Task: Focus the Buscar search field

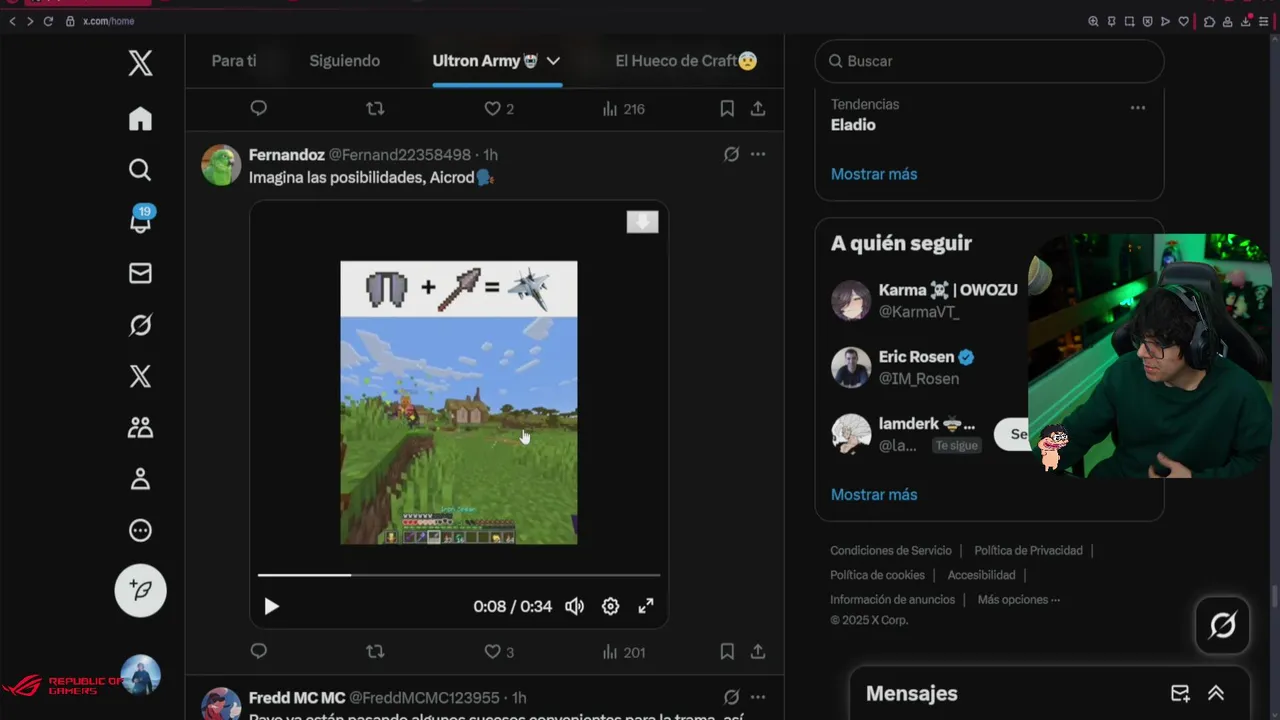Action: point(989,61)
